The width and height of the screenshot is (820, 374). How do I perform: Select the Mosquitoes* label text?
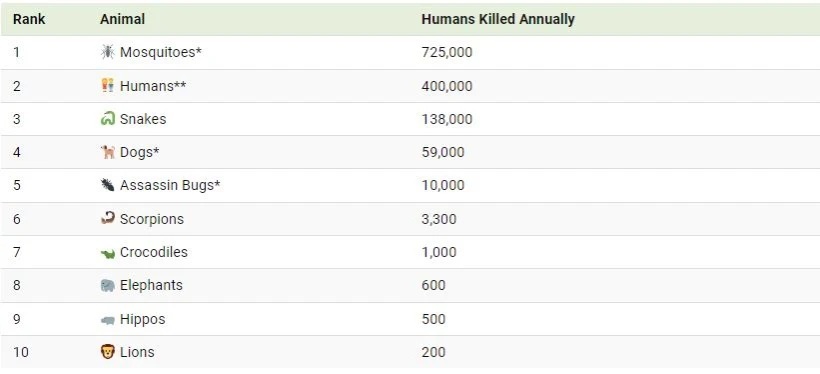161,52
